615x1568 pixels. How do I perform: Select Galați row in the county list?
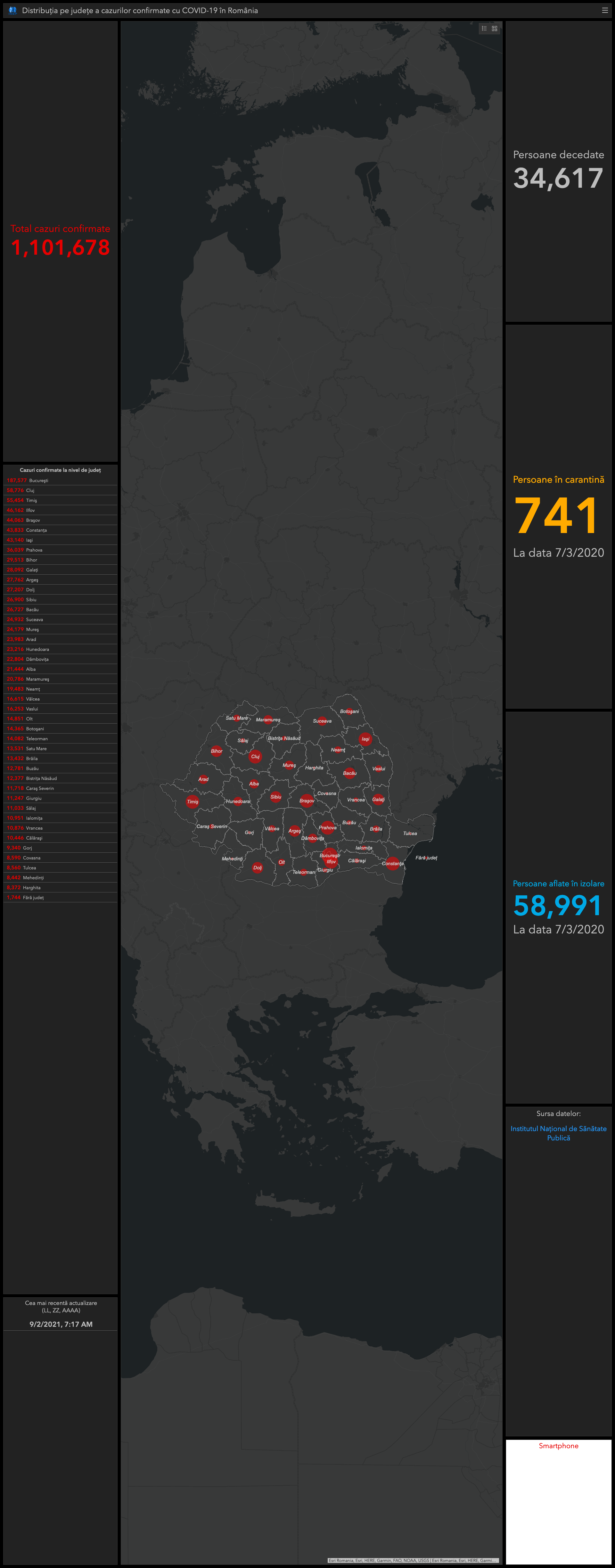click(x=60, y=570)
